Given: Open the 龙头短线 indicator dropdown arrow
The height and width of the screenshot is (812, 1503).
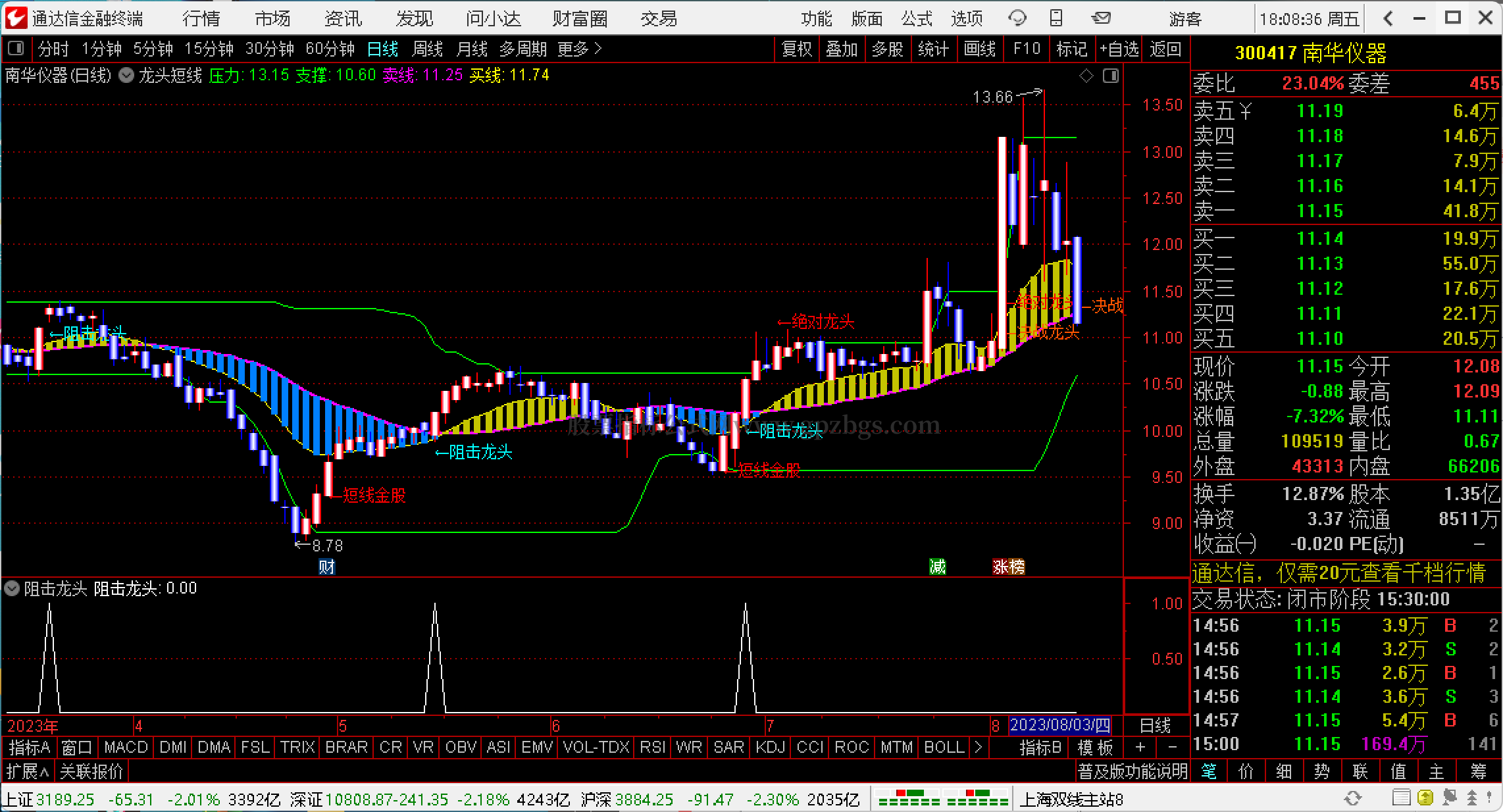Looking at the screenshot, I should 126,76.
